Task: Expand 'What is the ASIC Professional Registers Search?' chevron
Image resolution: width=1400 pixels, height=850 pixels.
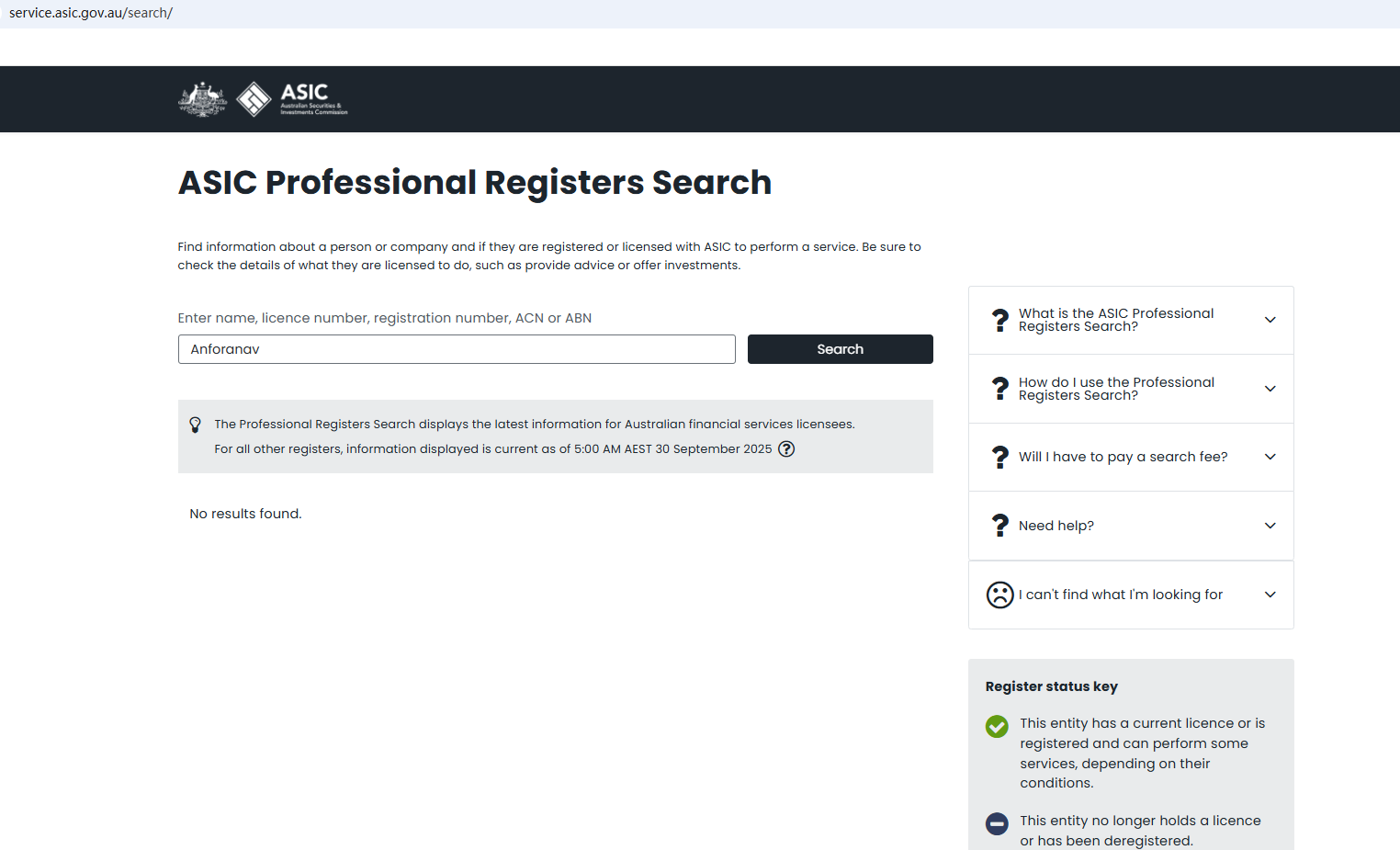Action: 1270,320
